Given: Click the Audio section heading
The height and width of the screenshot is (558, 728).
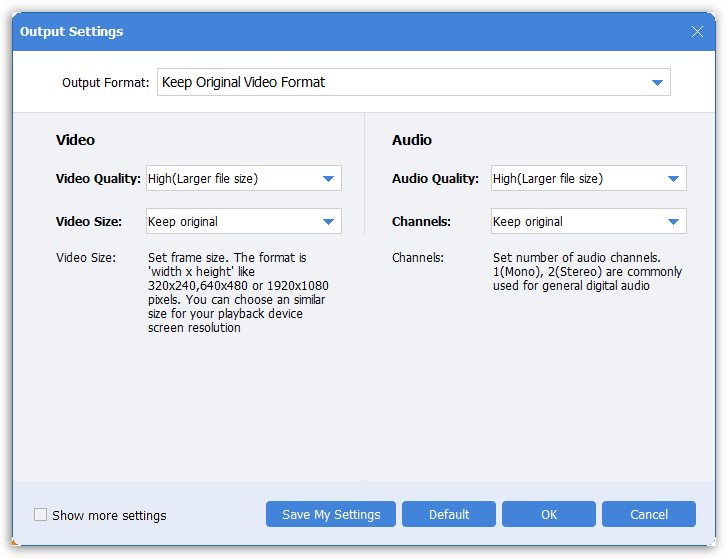Looking at the screenshot, I should click(x=412, y=140).
